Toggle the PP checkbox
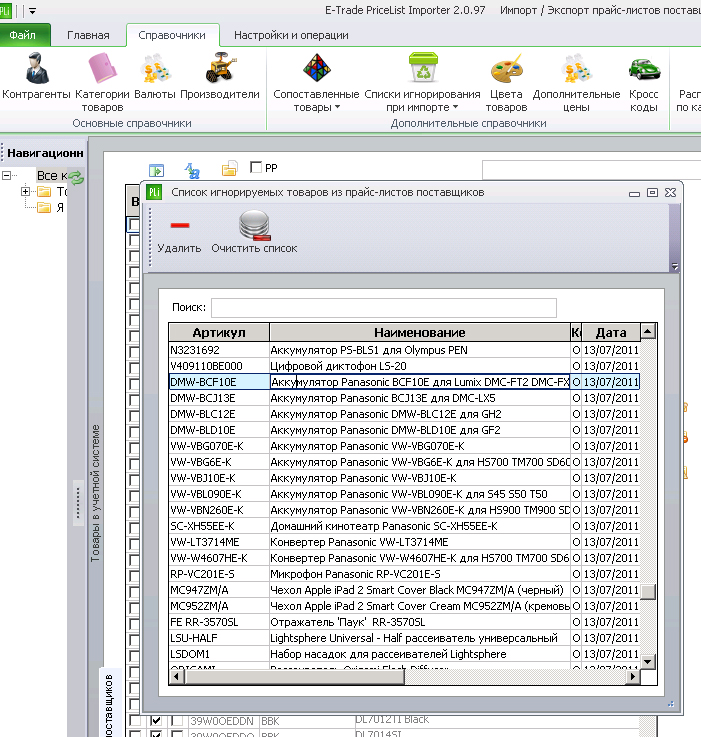The image size is (701, 737). [x=256, y=167]
